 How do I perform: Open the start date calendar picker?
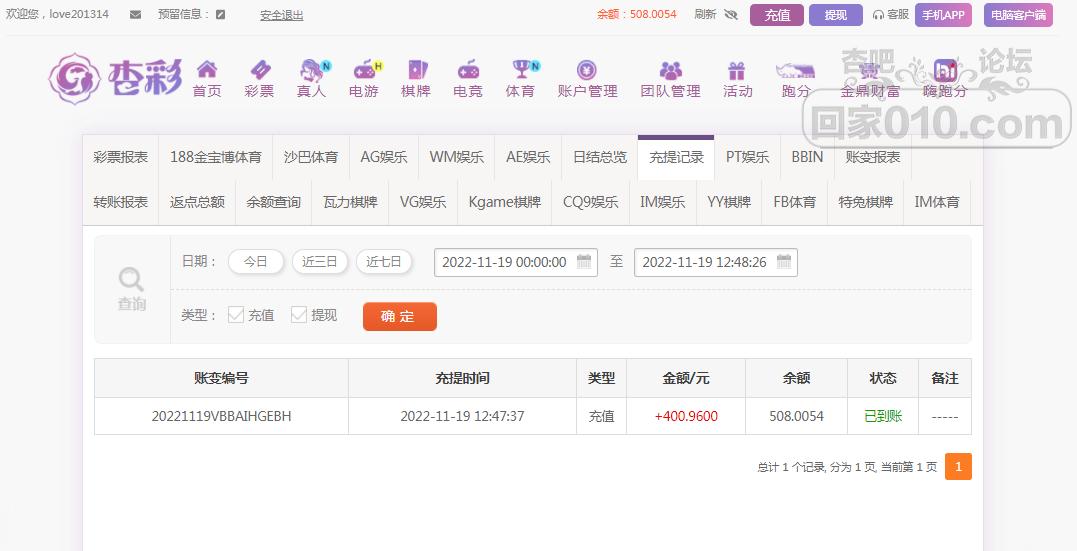[584, 262]
